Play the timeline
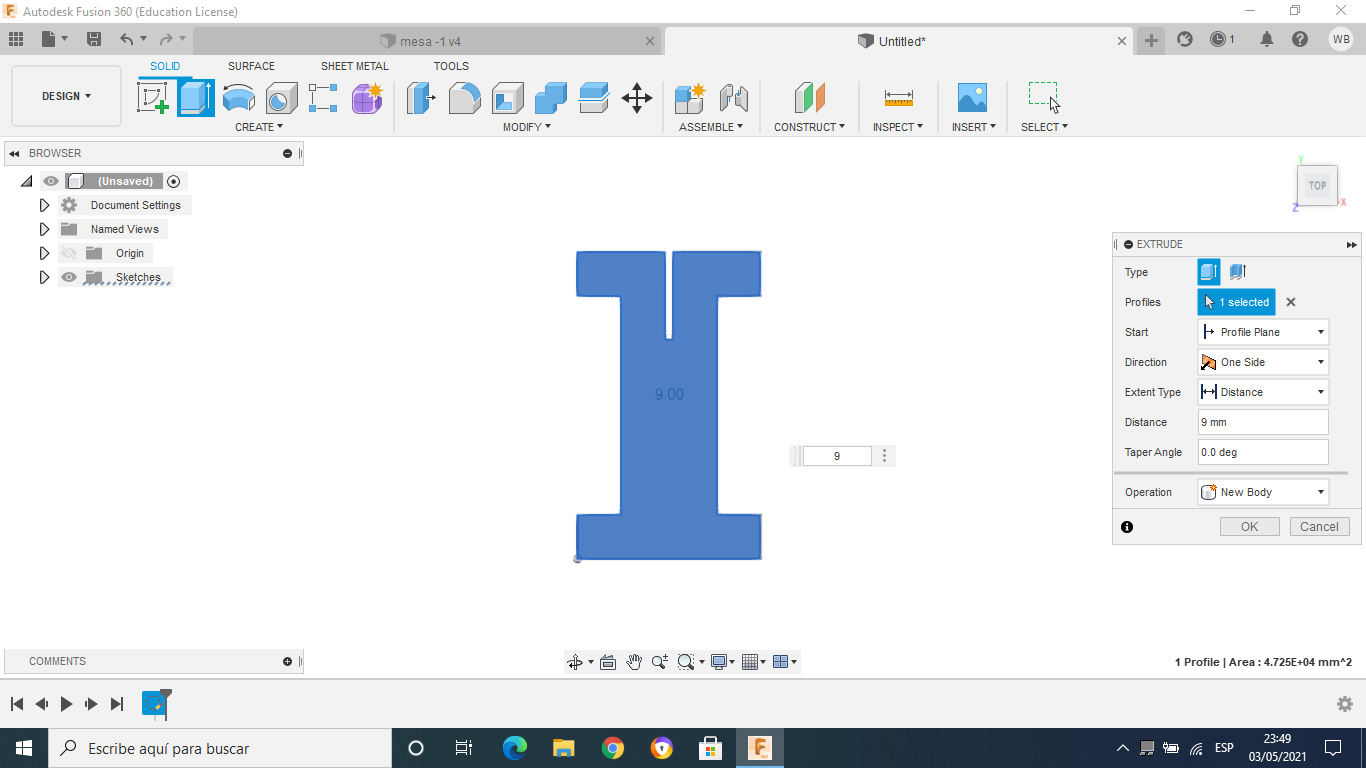 pyautogui.click(x=66, y=704)
